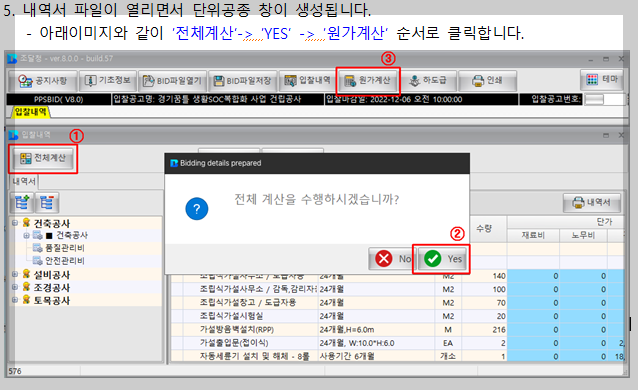The width and height of the screenshot is (638, 390).
Task: Click BID파일열기 to open a BID file
Action: pyautogui.click(x=173, y=81)
